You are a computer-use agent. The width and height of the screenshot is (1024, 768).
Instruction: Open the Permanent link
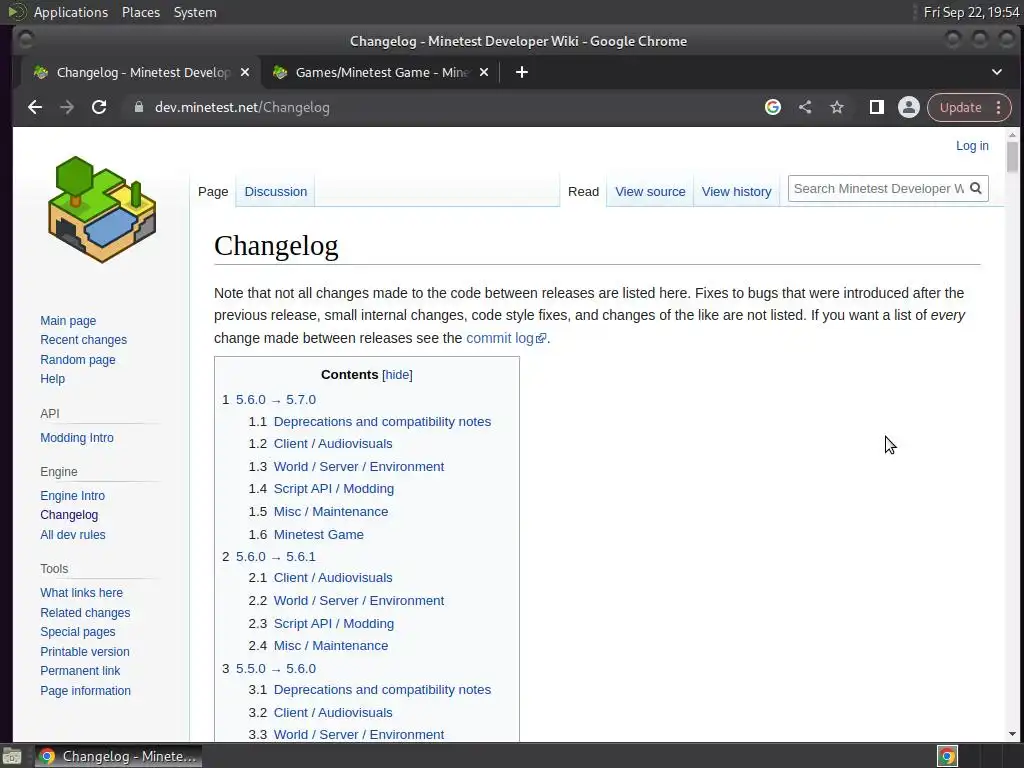coord(80,671)
